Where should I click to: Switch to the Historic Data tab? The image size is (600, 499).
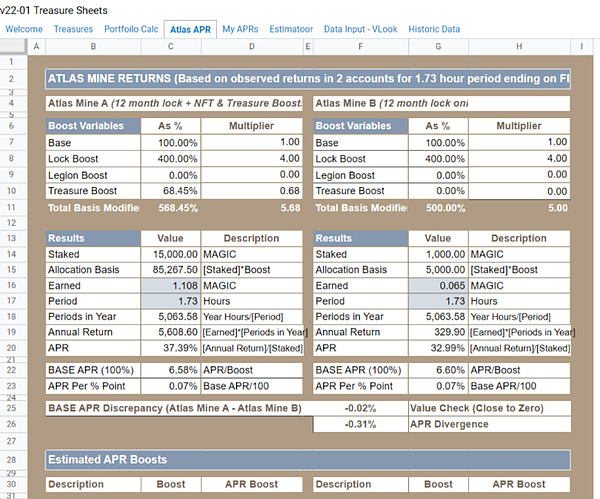click(x=434, y=29)
